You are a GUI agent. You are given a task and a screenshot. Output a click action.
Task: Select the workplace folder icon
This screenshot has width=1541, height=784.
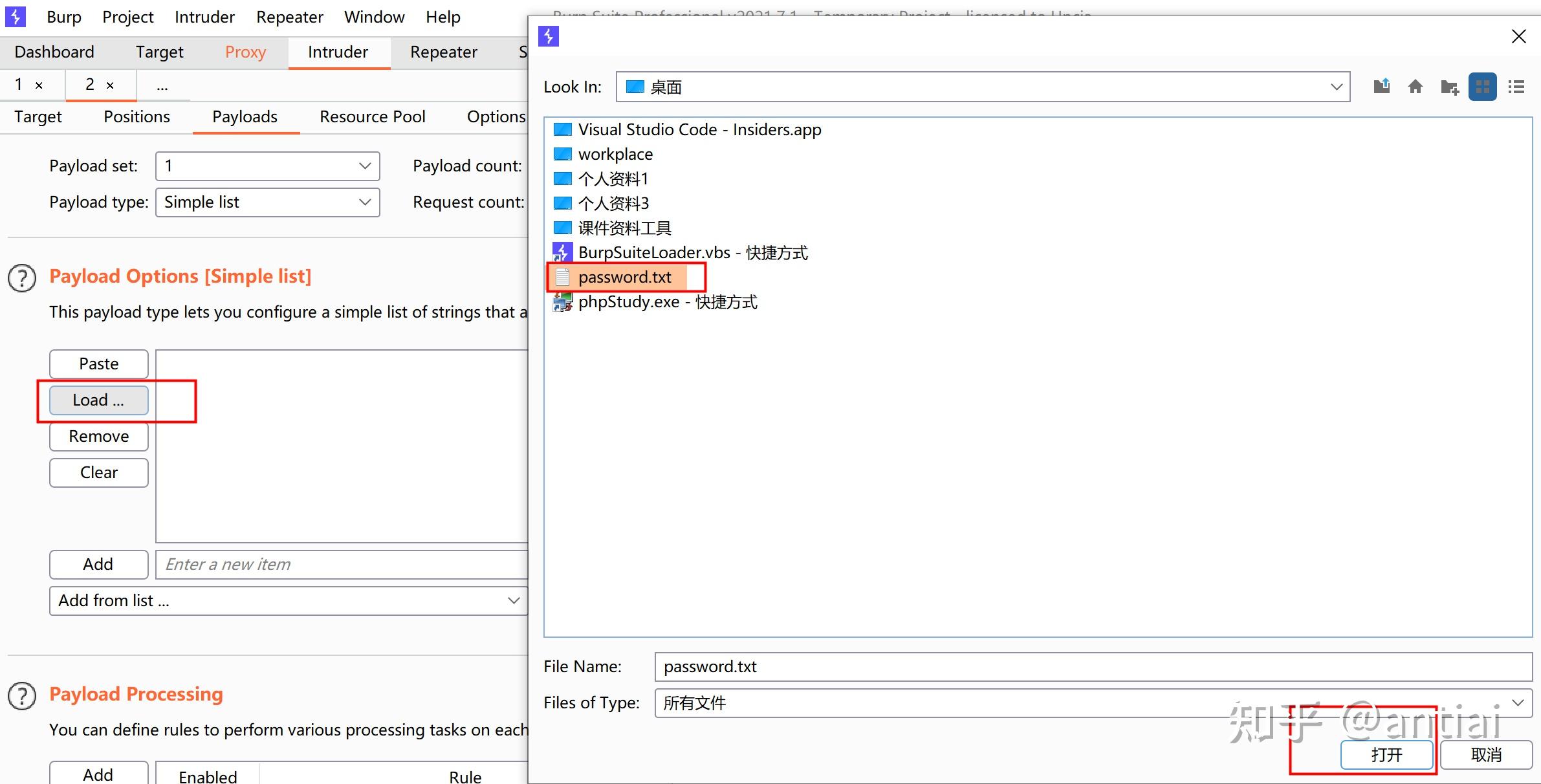(563, 154)
